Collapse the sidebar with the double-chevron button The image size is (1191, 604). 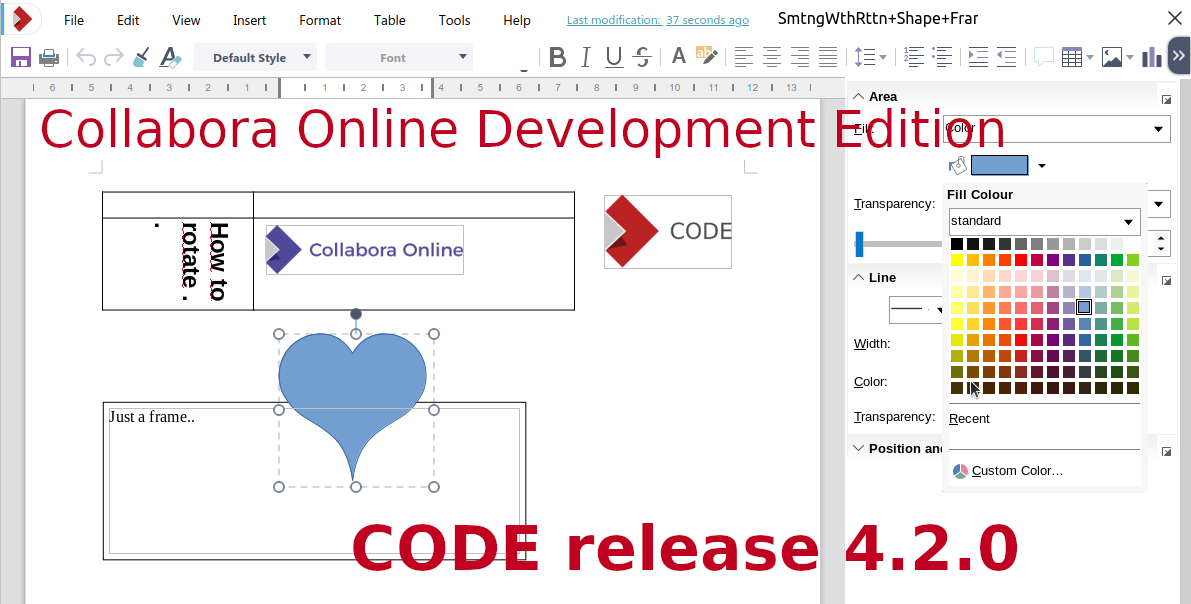(1178, 56)
